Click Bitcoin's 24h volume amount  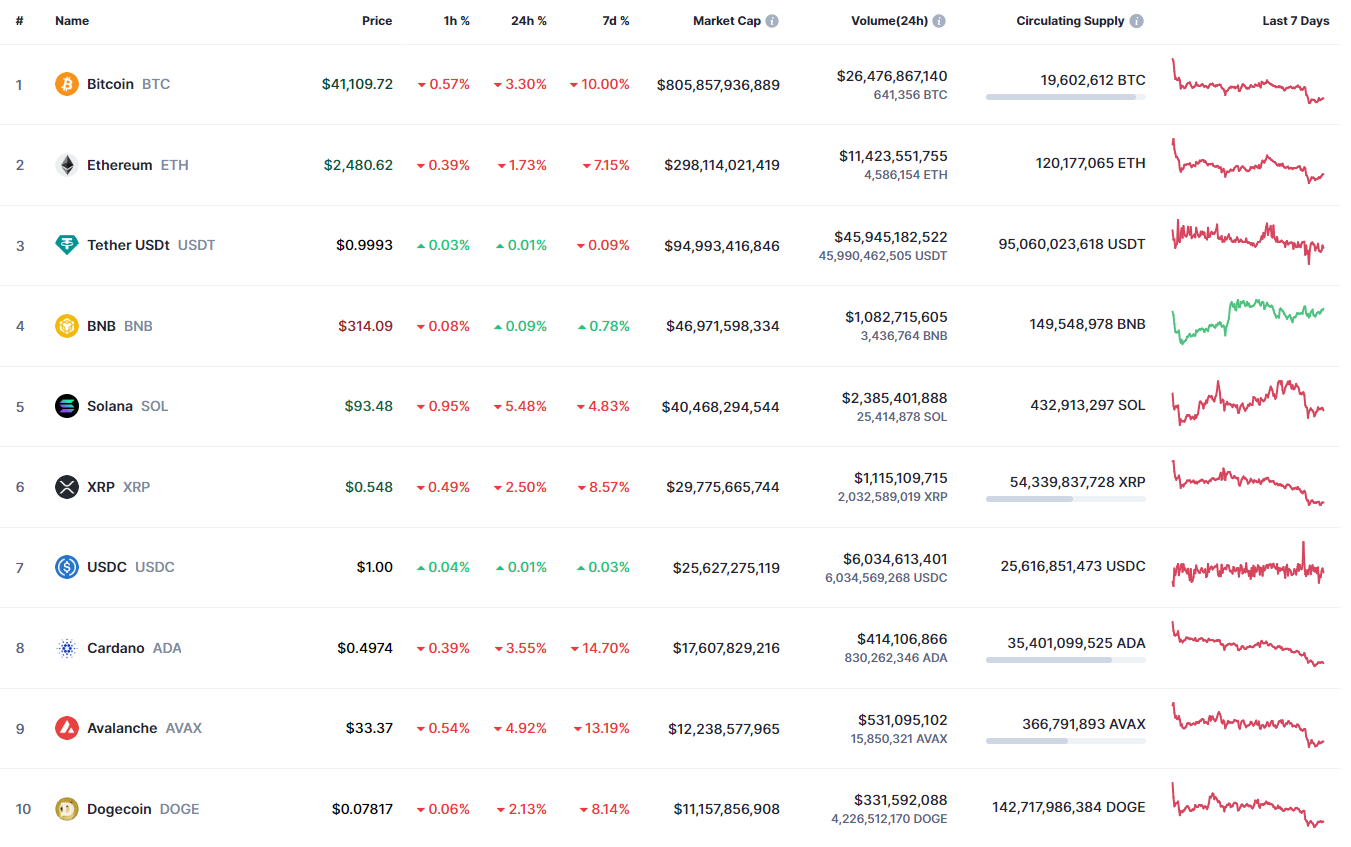point(887,76)
